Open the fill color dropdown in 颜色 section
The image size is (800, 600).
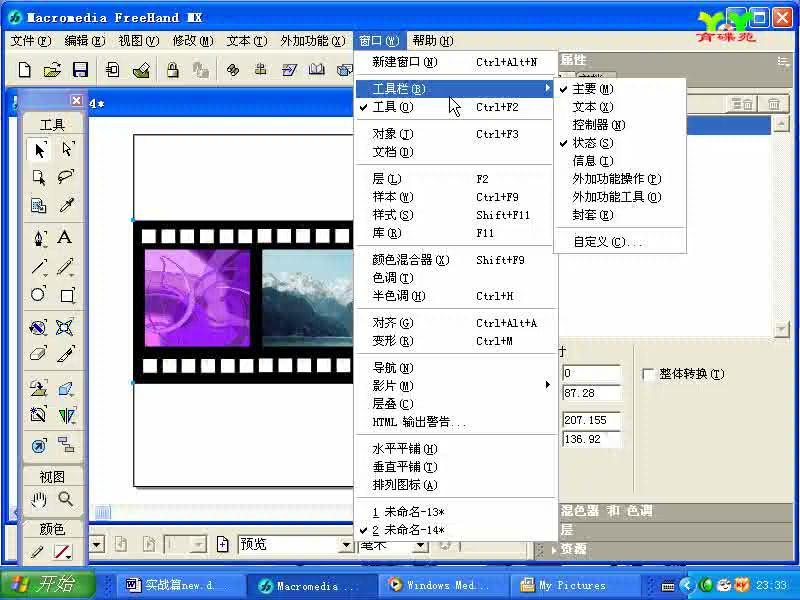(68, 558)
